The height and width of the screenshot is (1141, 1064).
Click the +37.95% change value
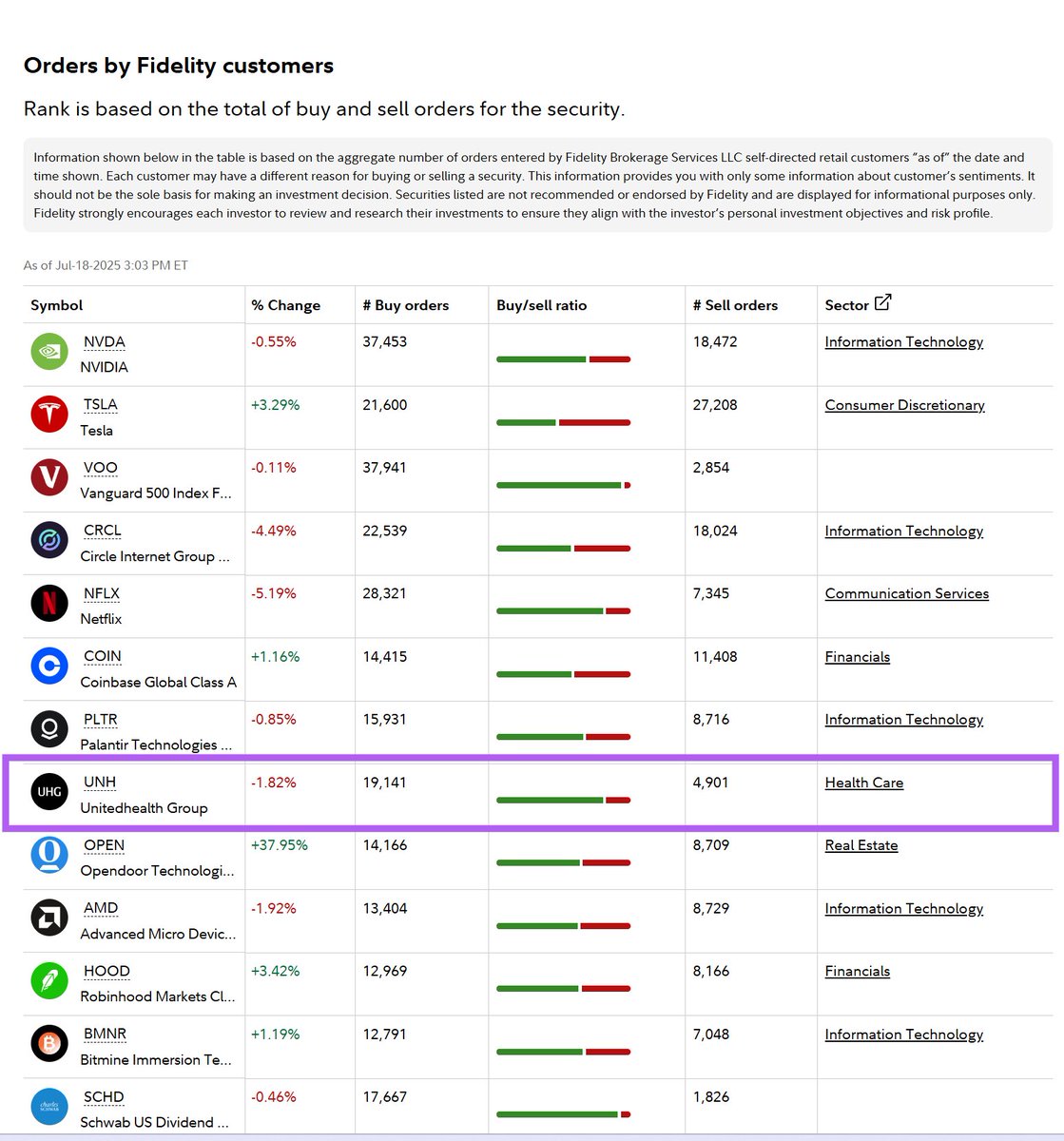pos(280,845)
